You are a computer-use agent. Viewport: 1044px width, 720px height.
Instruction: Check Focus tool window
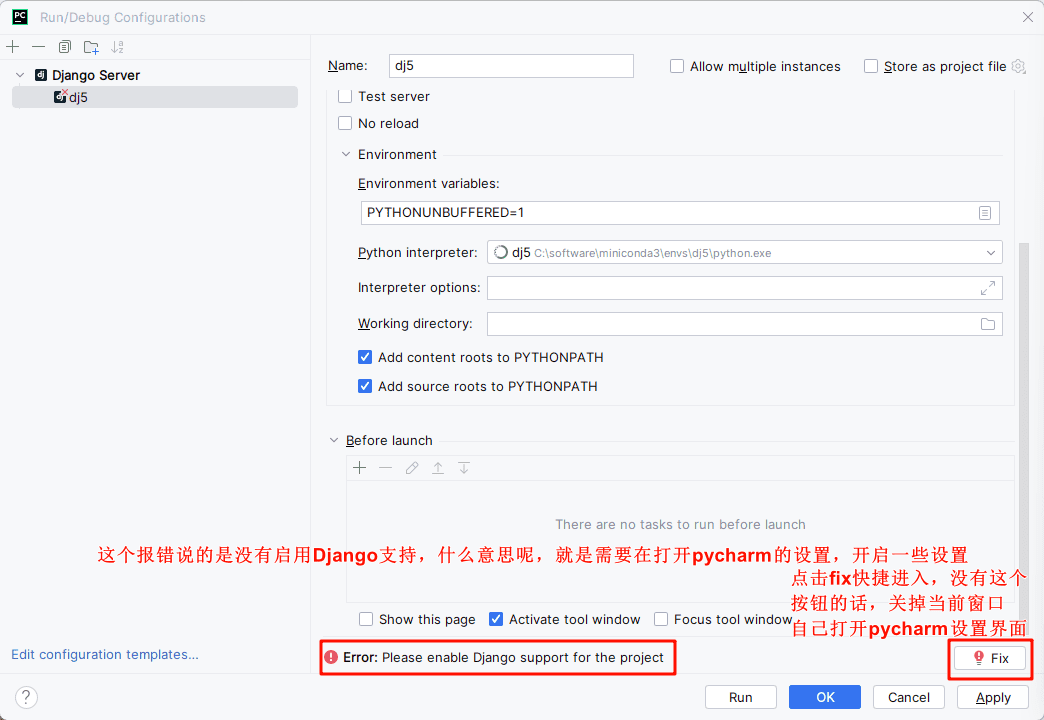click(660, 619)
